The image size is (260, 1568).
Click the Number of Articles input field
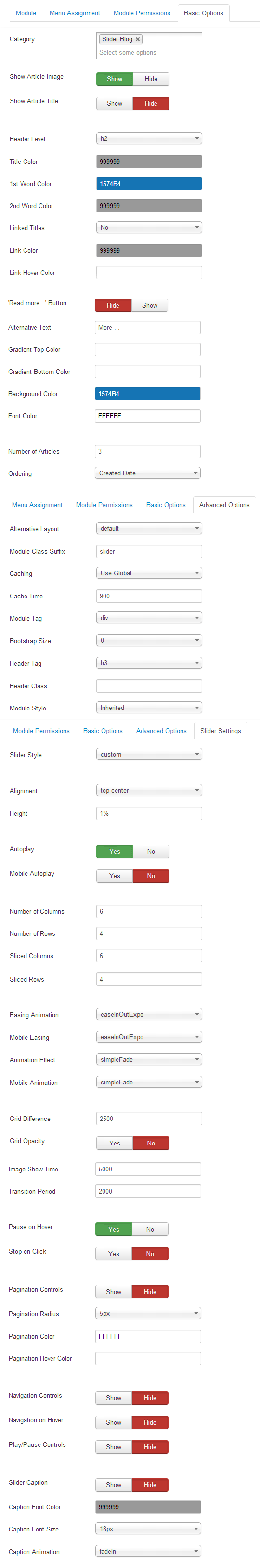point(148,452)
